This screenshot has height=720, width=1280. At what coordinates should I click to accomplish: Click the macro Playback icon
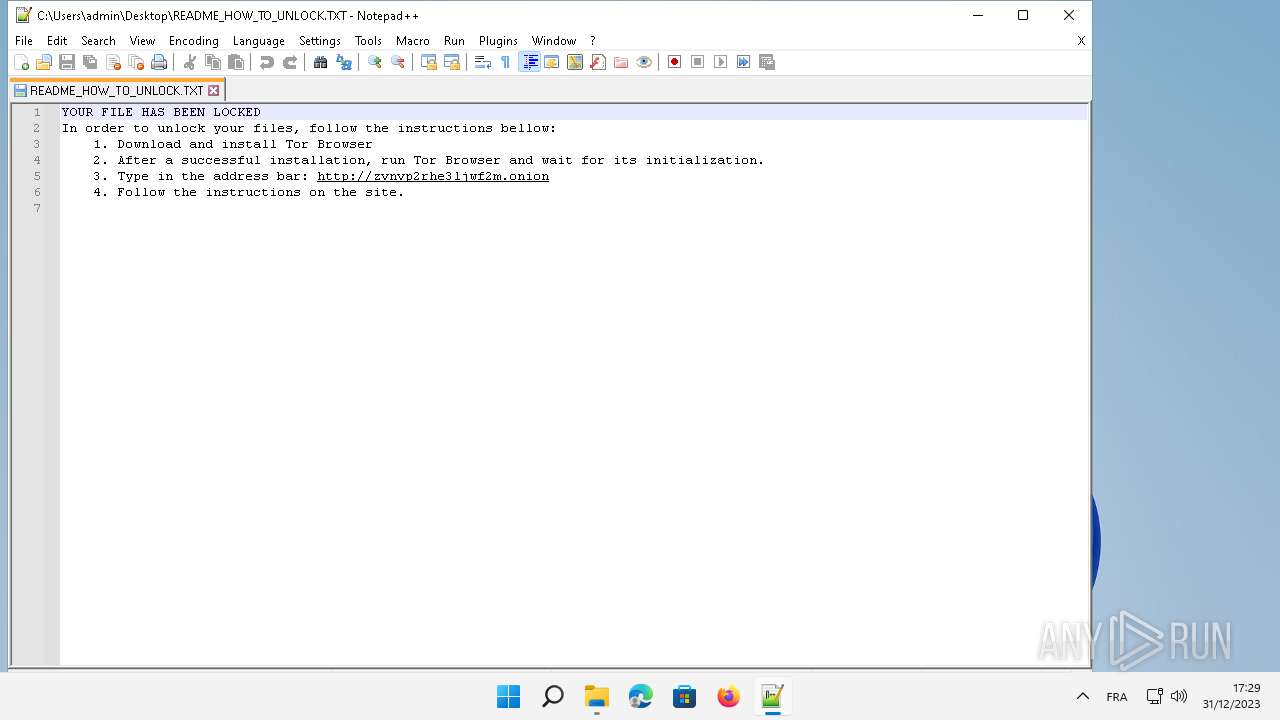point(721,62)
